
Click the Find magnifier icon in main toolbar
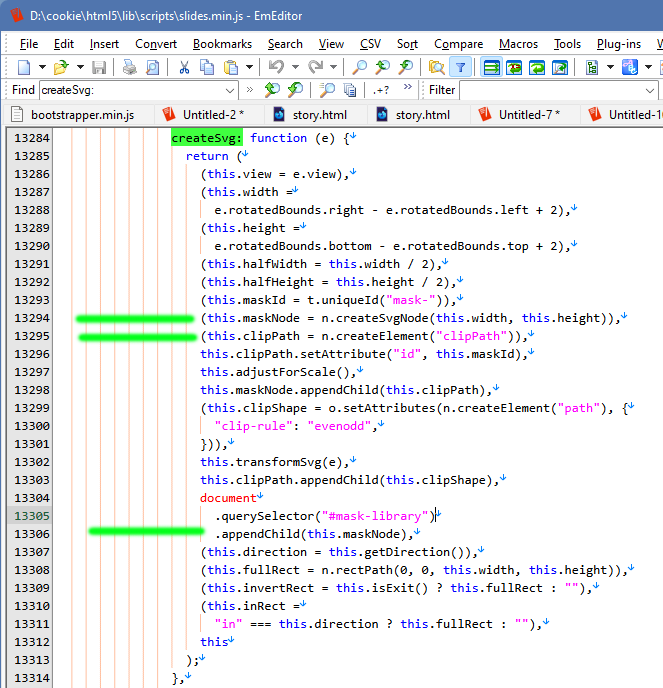360,67
